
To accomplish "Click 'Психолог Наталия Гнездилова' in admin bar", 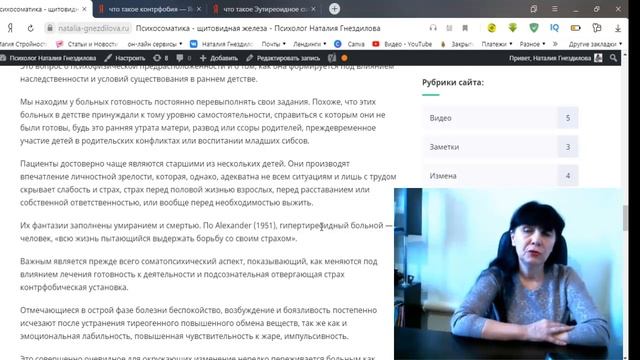I will click(49, 58).
